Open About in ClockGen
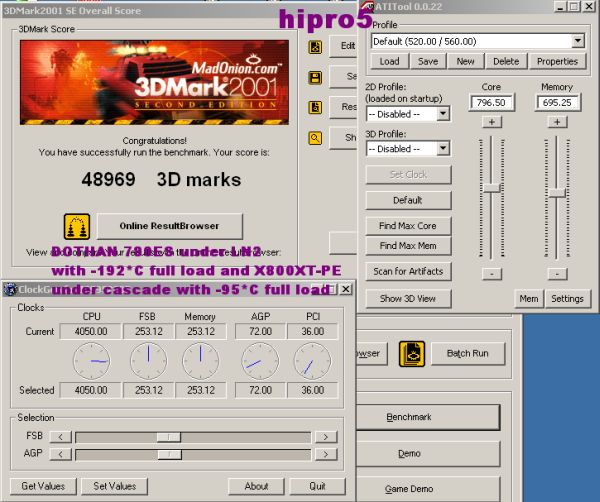Screen dimensions: 600x502 (256, 486)
